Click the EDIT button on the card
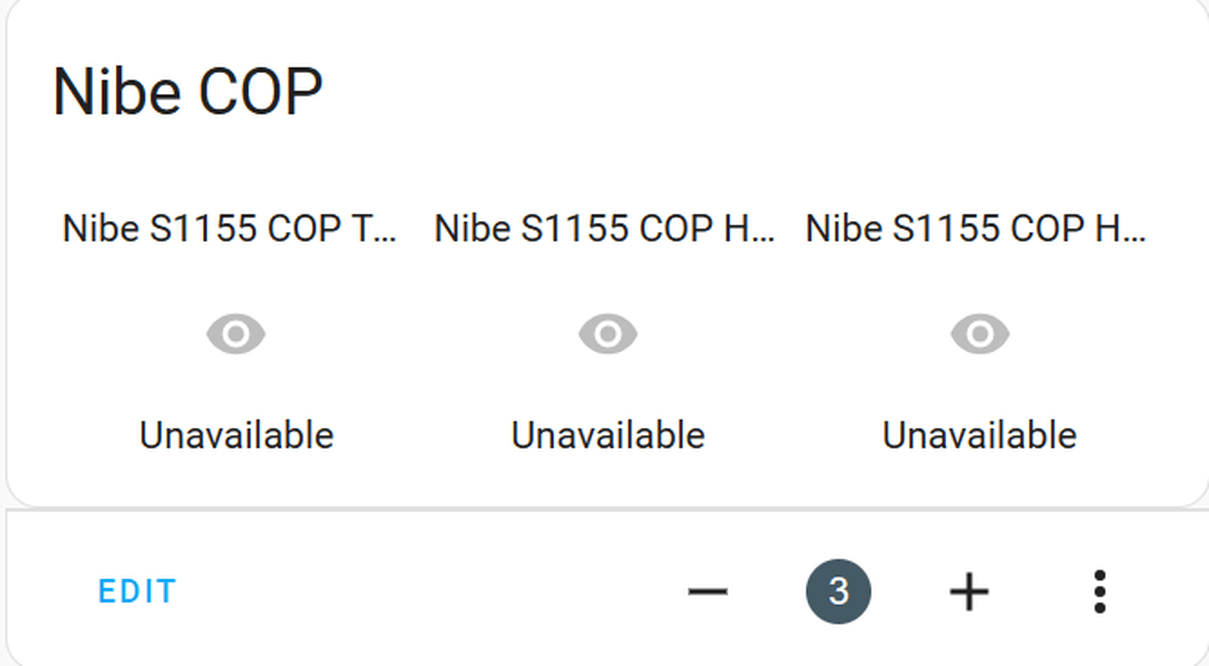Image resolution: width=1209 pixels, height=666 pixels. coord(137,592)
